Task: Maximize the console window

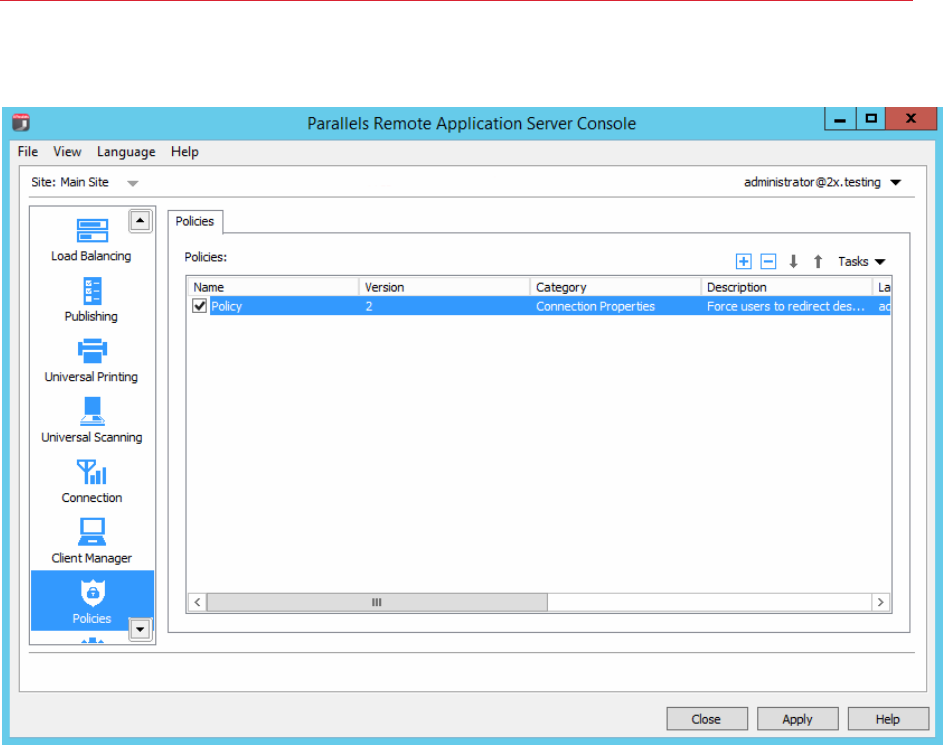Action: (x=871, y=119)
